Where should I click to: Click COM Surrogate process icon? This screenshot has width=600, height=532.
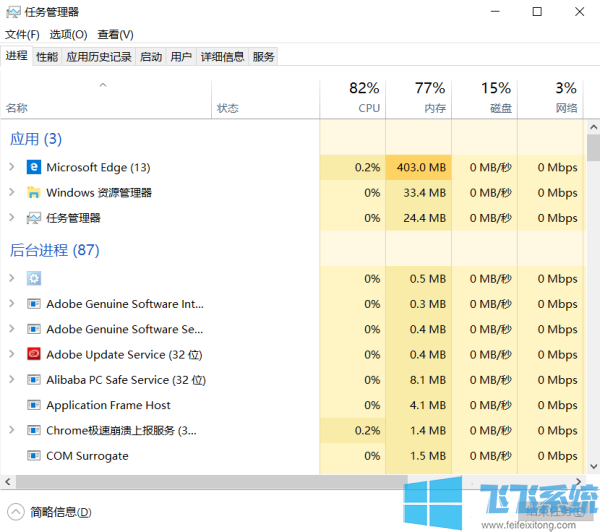tap(34, 456)
